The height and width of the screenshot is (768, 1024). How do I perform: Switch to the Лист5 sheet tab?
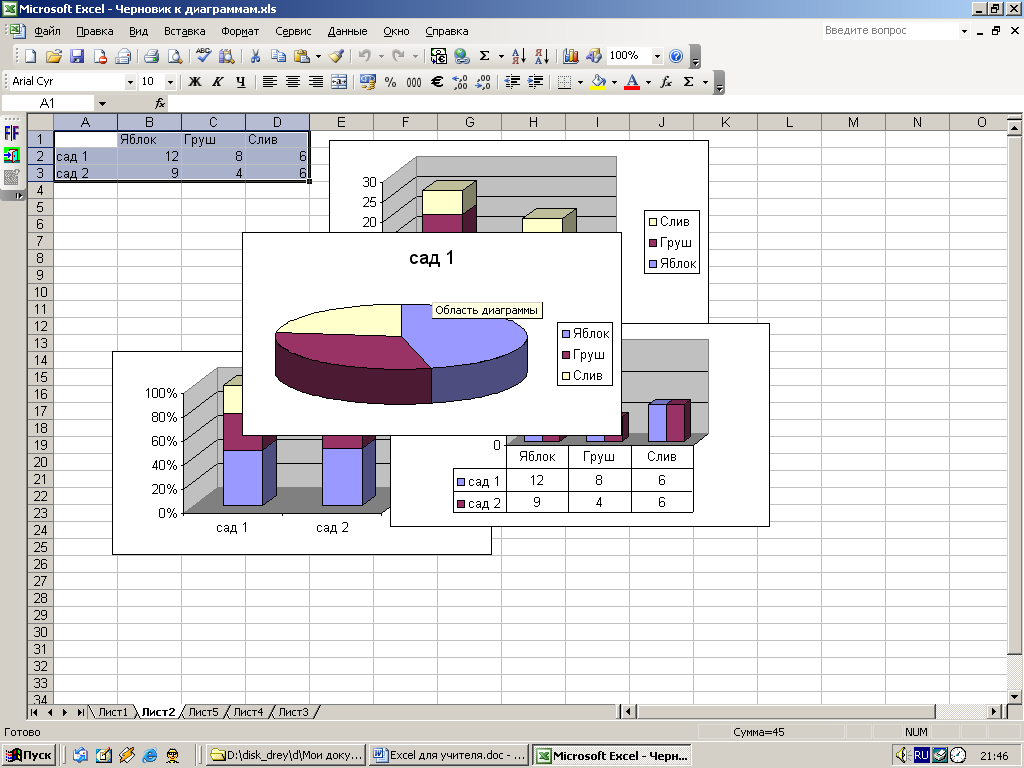click(x=203, y=712)
